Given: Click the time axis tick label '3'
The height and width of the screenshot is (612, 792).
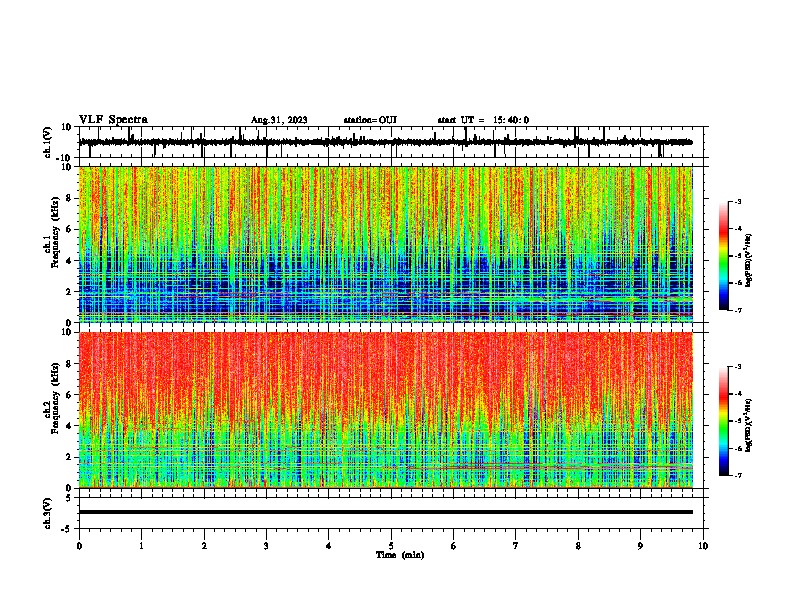Looking at the screenshot, I should (266, 546).
